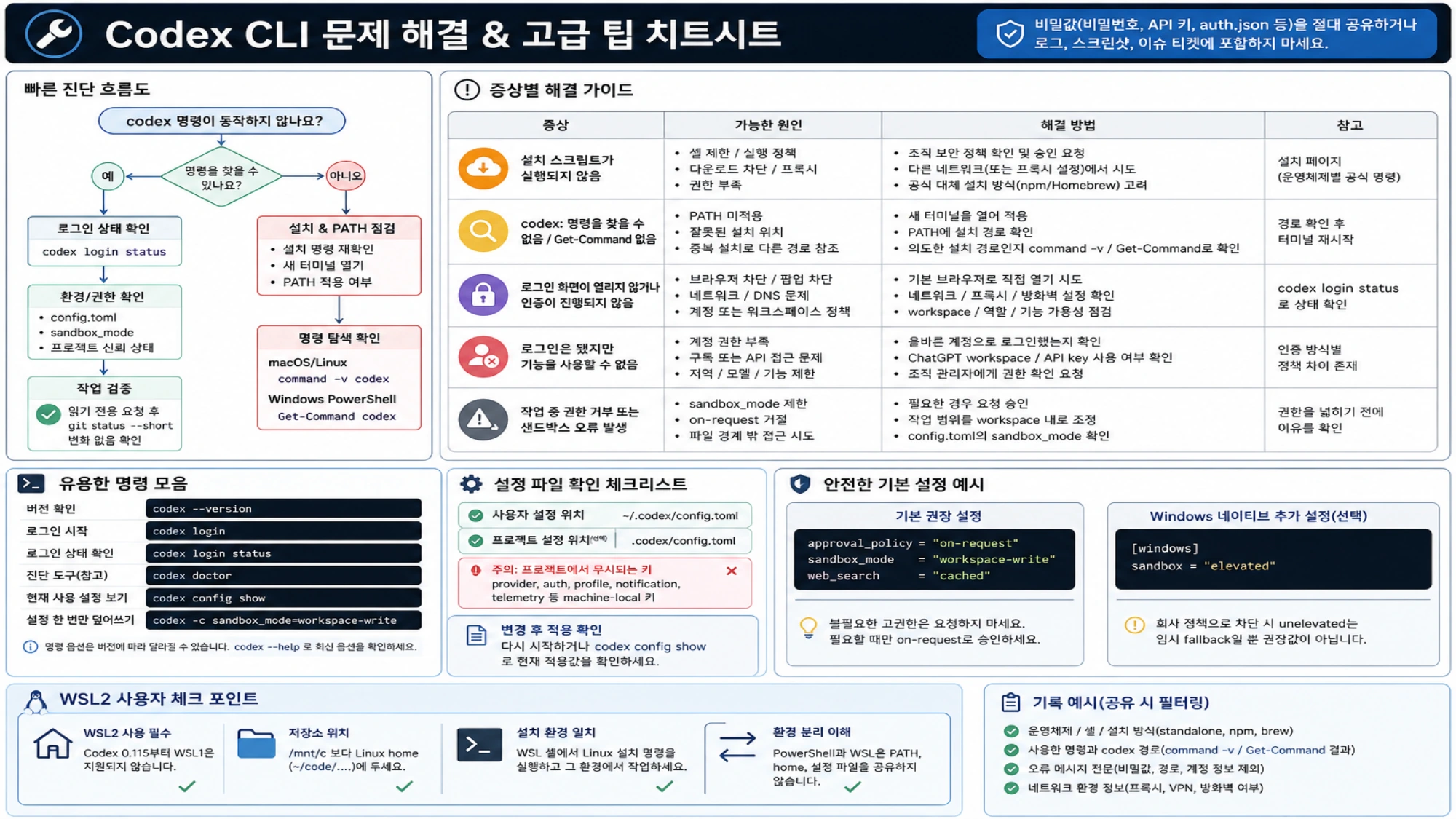The image size is (1456, 819).
Task: Click the green check circle in 작업 검증
Action: tap(48, 415)
